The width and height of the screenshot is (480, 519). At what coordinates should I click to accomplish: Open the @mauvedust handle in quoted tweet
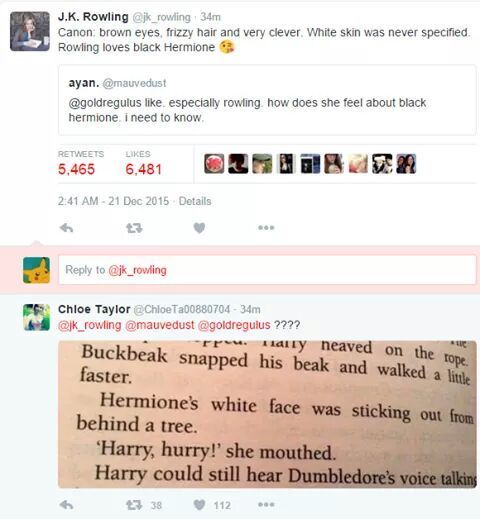(134, 83)
